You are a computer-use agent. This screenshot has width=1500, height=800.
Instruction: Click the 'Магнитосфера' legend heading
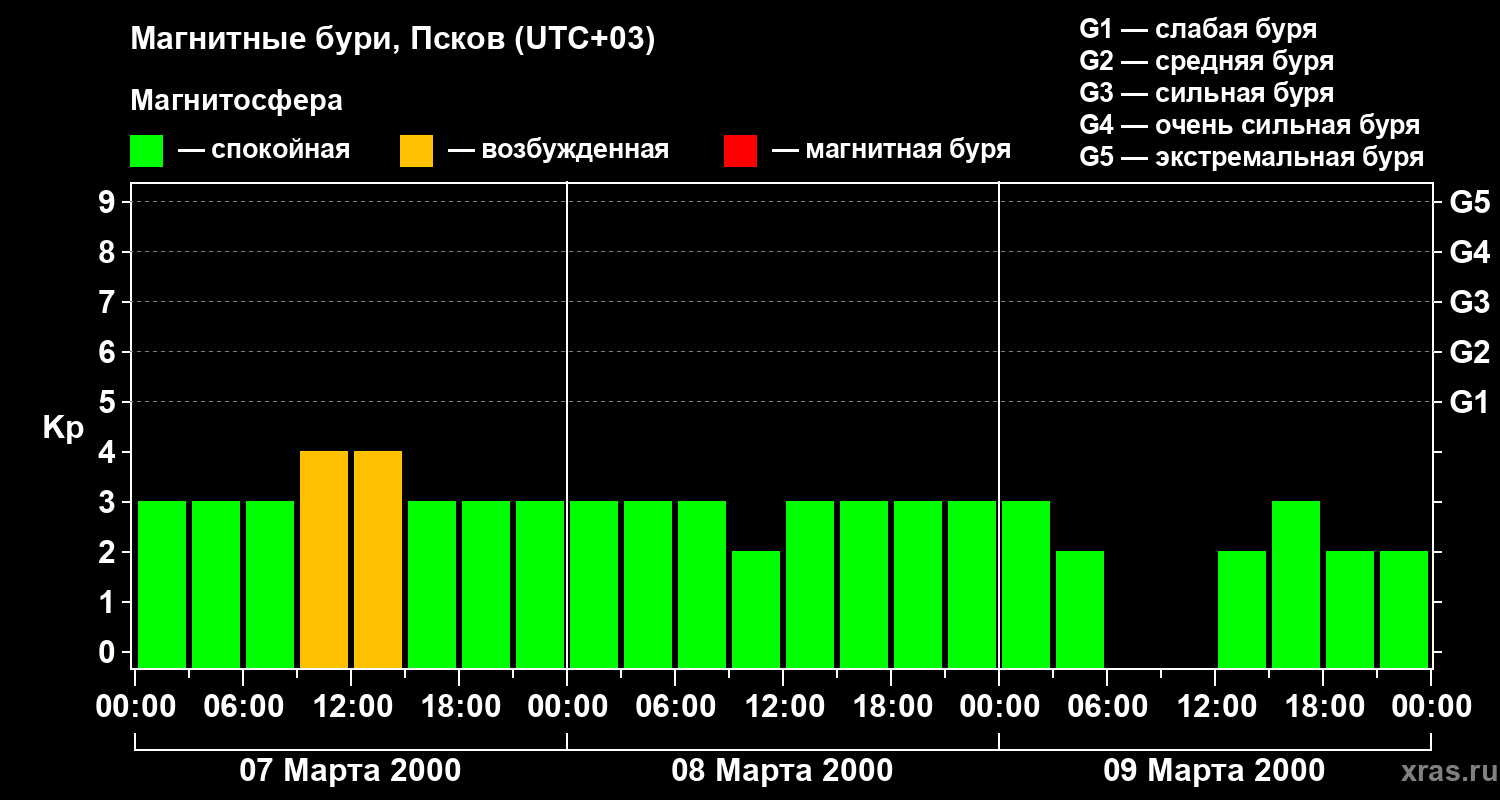coord(236,101)
